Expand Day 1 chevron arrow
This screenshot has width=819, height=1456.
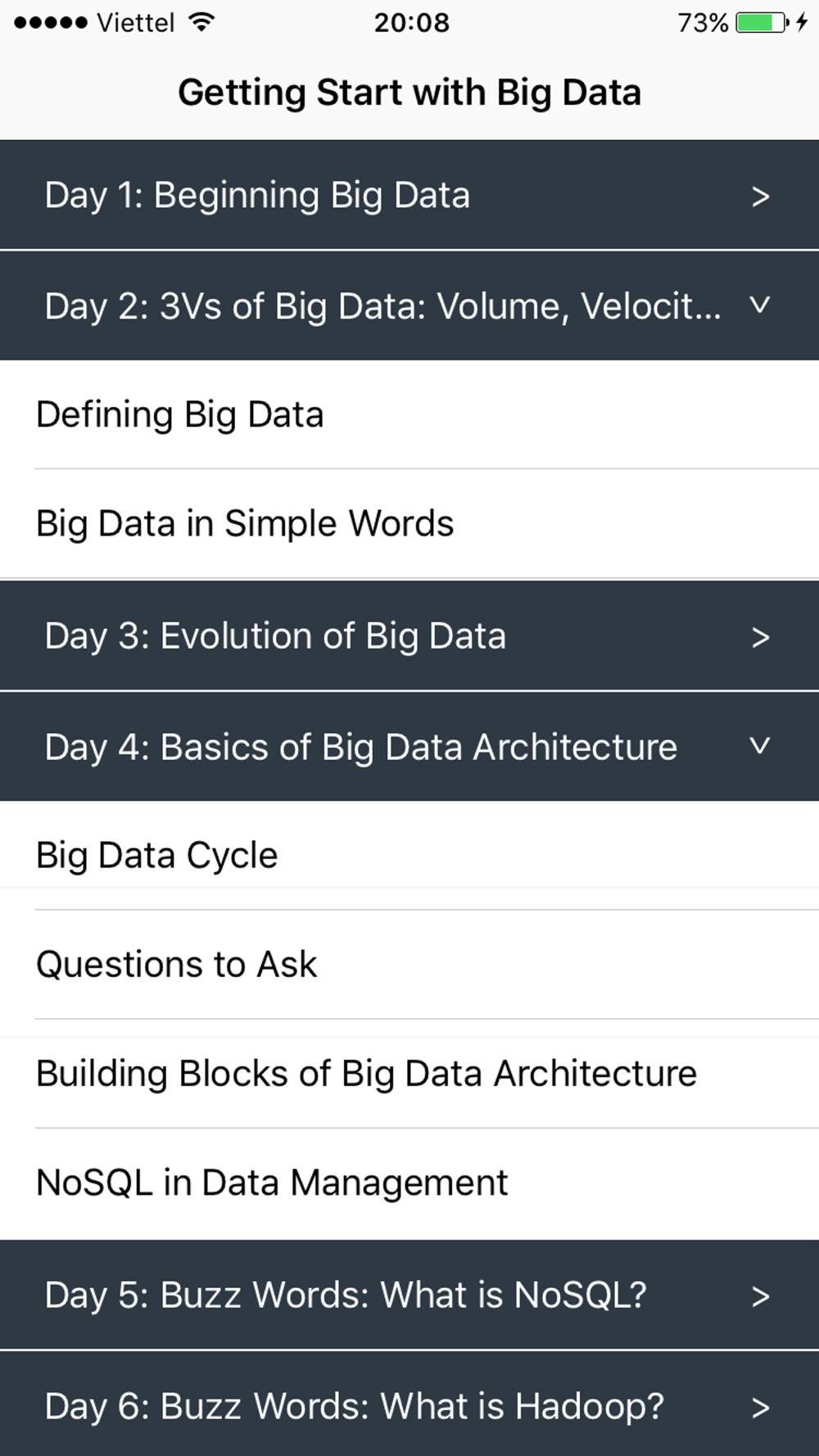click(x=760, y=197)
